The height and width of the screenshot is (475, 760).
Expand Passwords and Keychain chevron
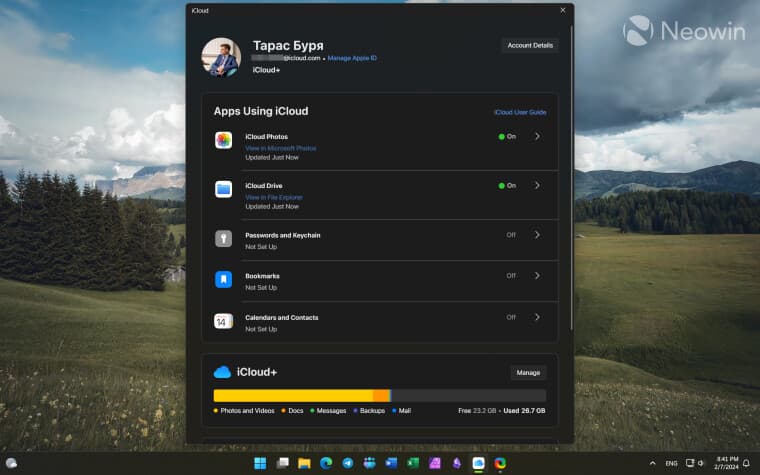point(537,235)
